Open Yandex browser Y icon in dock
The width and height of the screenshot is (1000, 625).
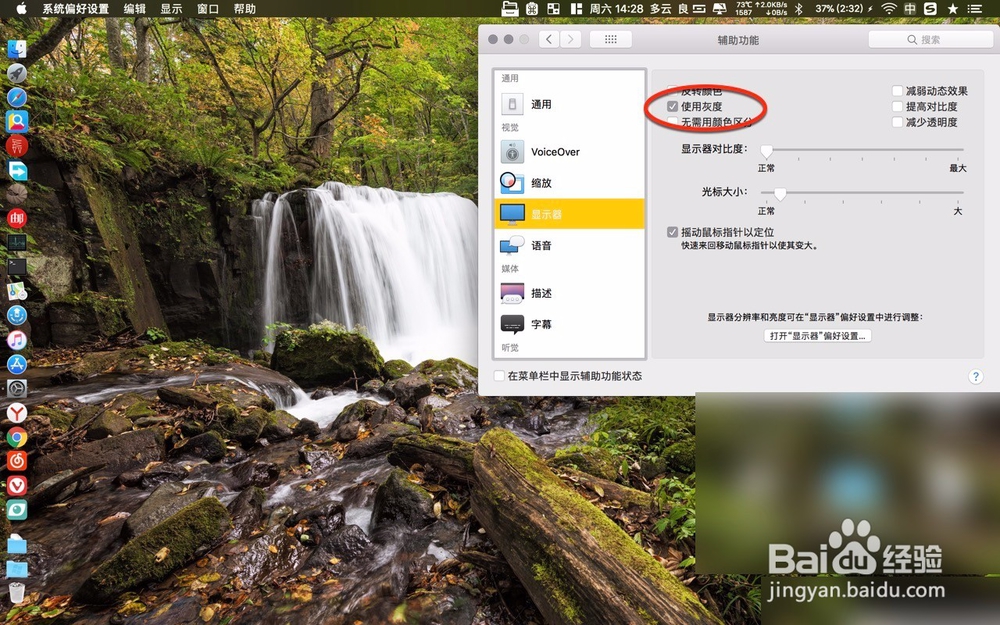tap(17, 413)
